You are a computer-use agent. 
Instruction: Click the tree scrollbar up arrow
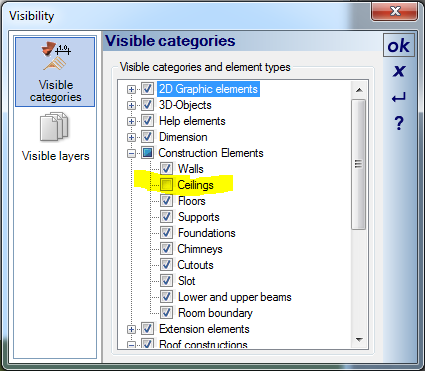point(359,90)
